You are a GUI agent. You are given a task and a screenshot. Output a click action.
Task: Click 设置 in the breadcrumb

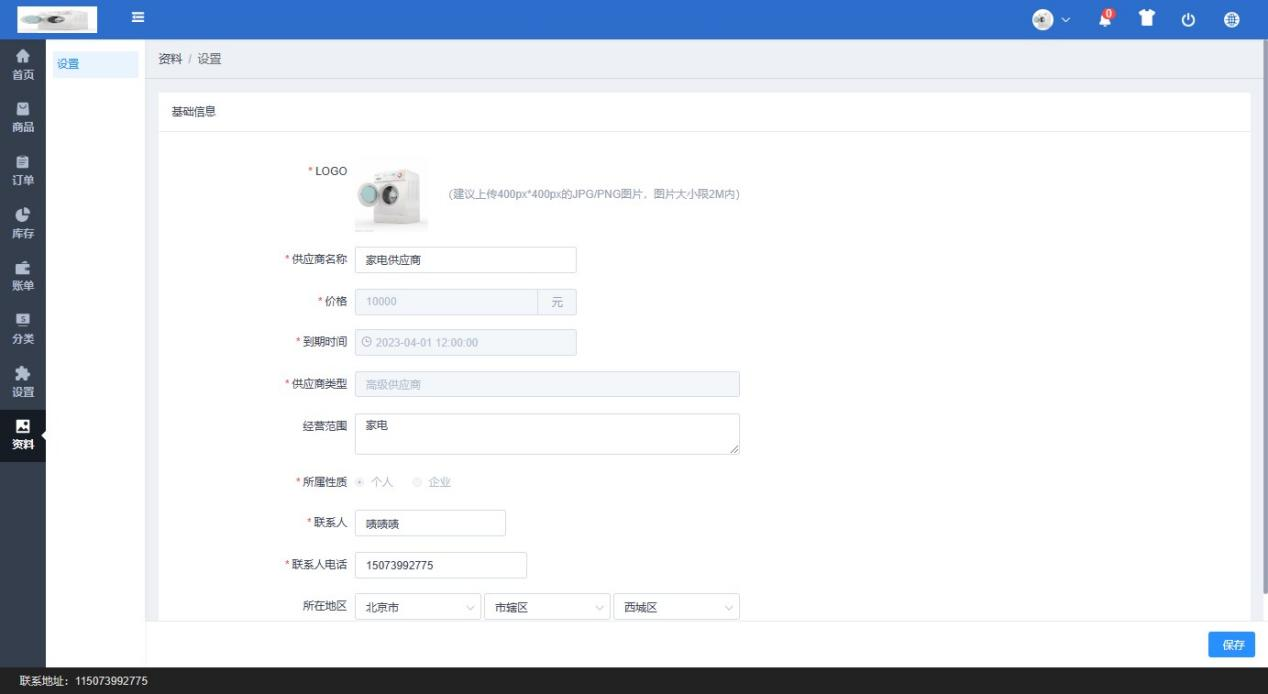tap(209, 59)
